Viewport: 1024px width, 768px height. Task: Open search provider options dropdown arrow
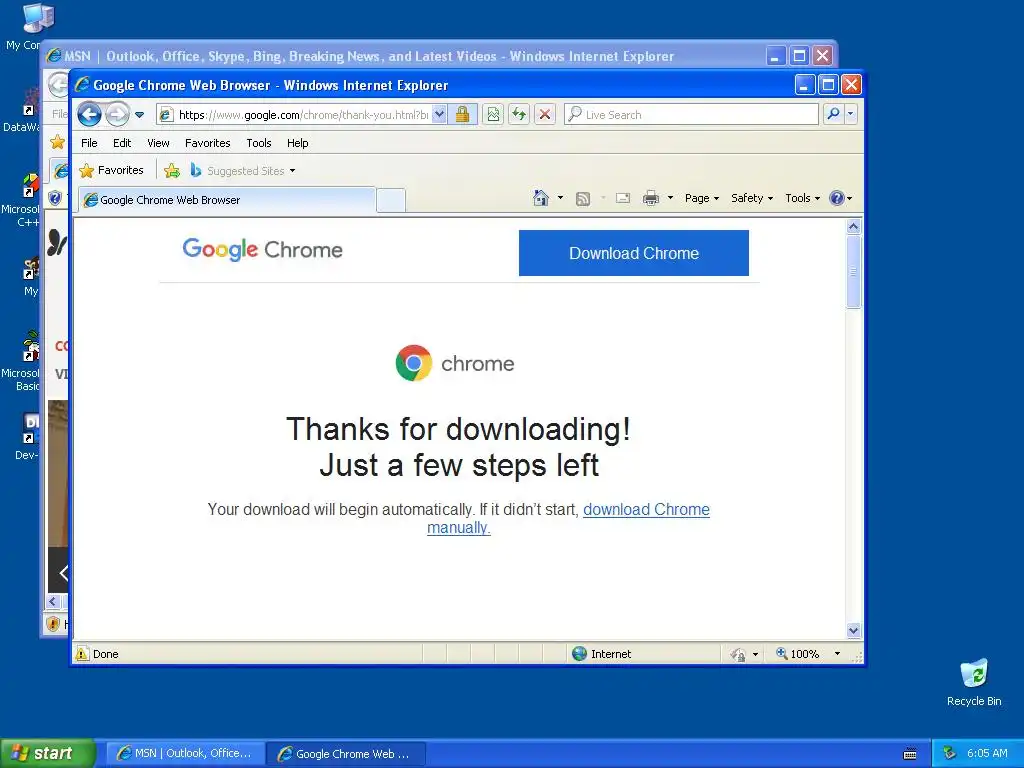(x=850, y=114)
